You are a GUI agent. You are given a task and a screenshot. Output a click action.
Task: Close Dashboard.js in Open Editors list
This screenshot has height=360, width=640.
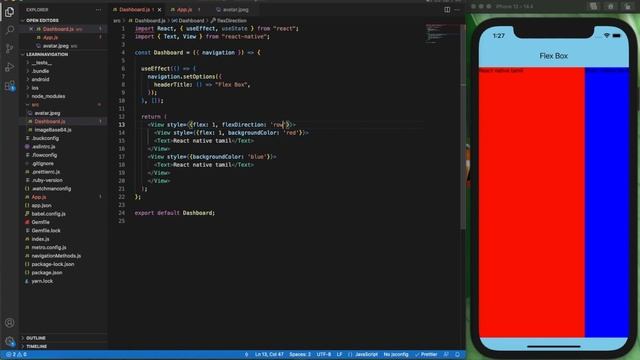point(31,29)
